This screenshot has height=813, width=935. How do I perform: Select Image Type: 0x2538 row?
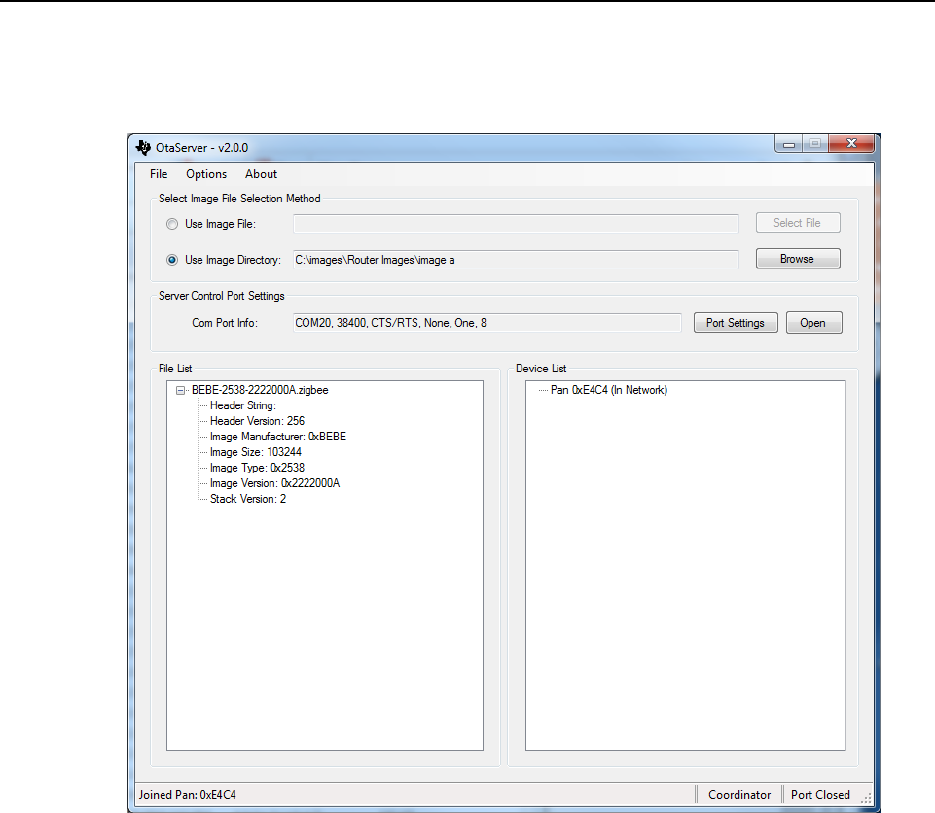click(x=257, y=468)
